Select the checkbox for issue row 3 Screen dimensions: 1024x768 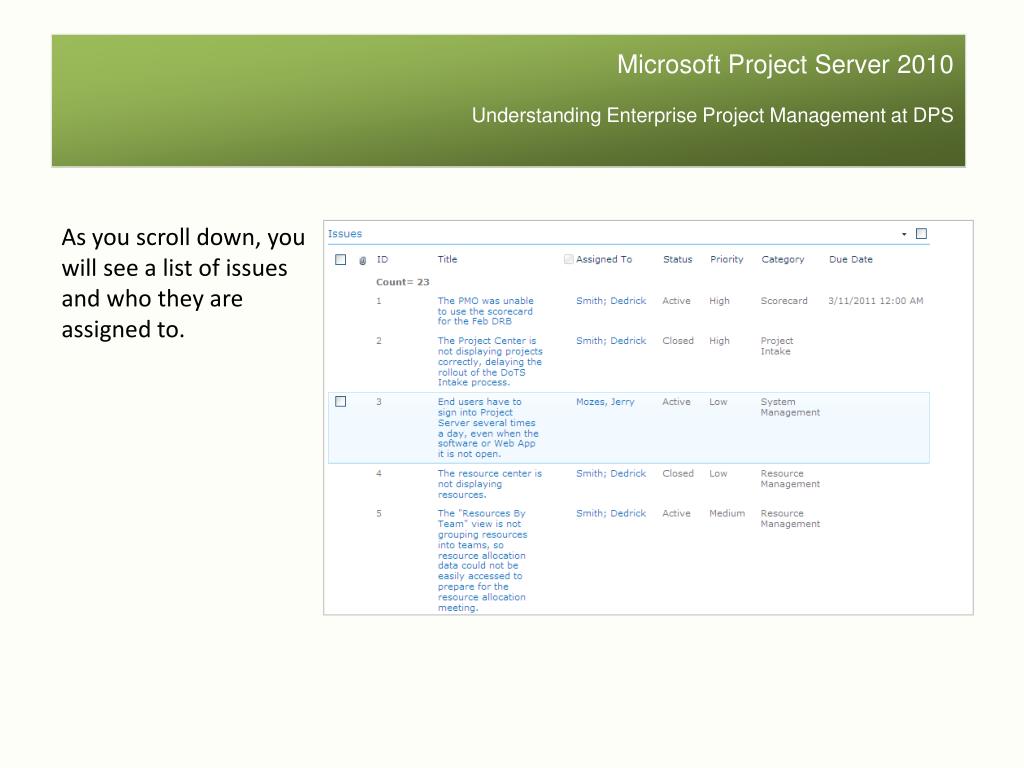[x=340, y=402]
